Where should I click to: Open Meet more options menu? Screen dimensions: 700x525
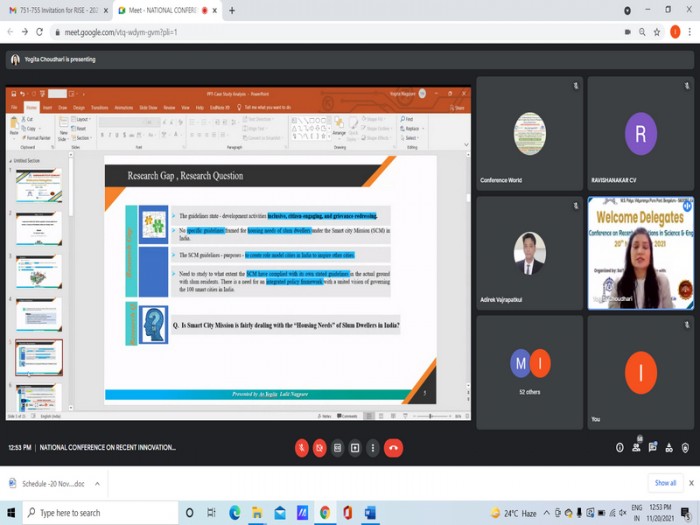click(372, 448)
